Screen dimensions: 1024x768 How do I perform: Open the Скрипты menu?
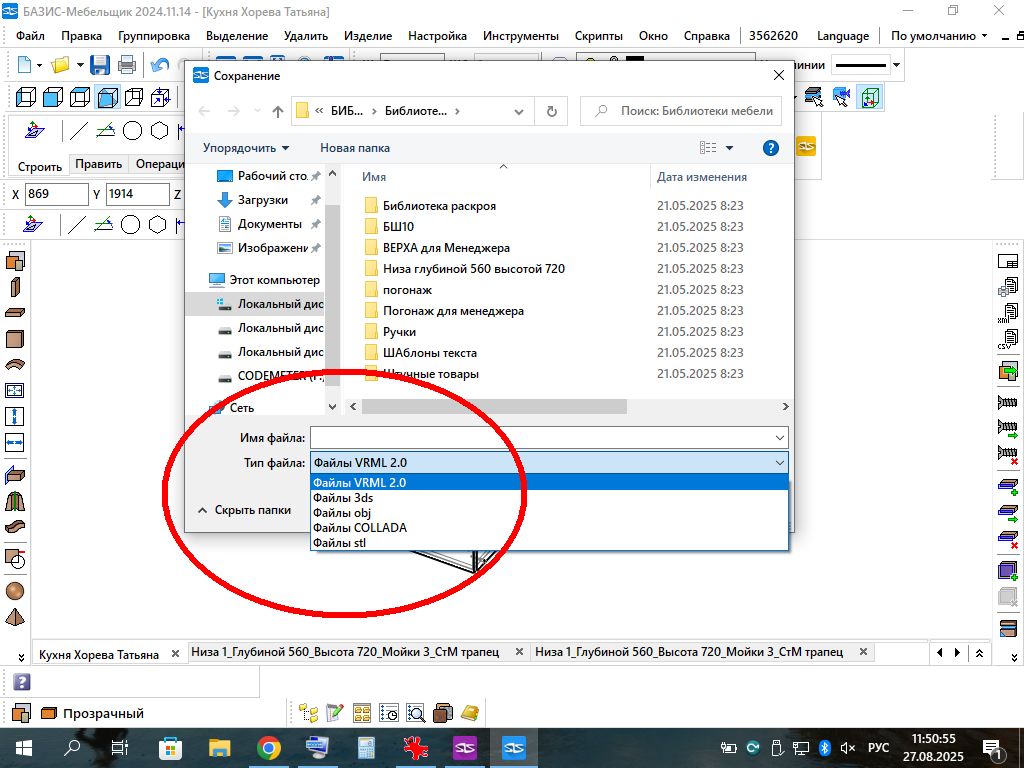coord(598,36)
